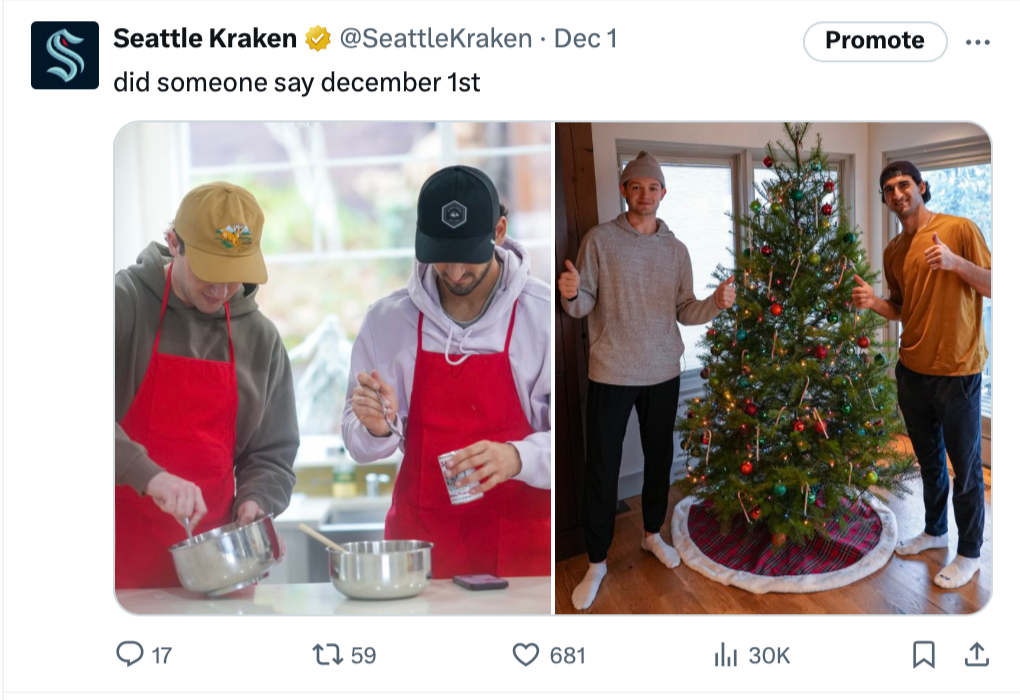The height and width of the screenshot is (700, 1020).
Task: Click the gold verified badge
Action: point(318,39)
